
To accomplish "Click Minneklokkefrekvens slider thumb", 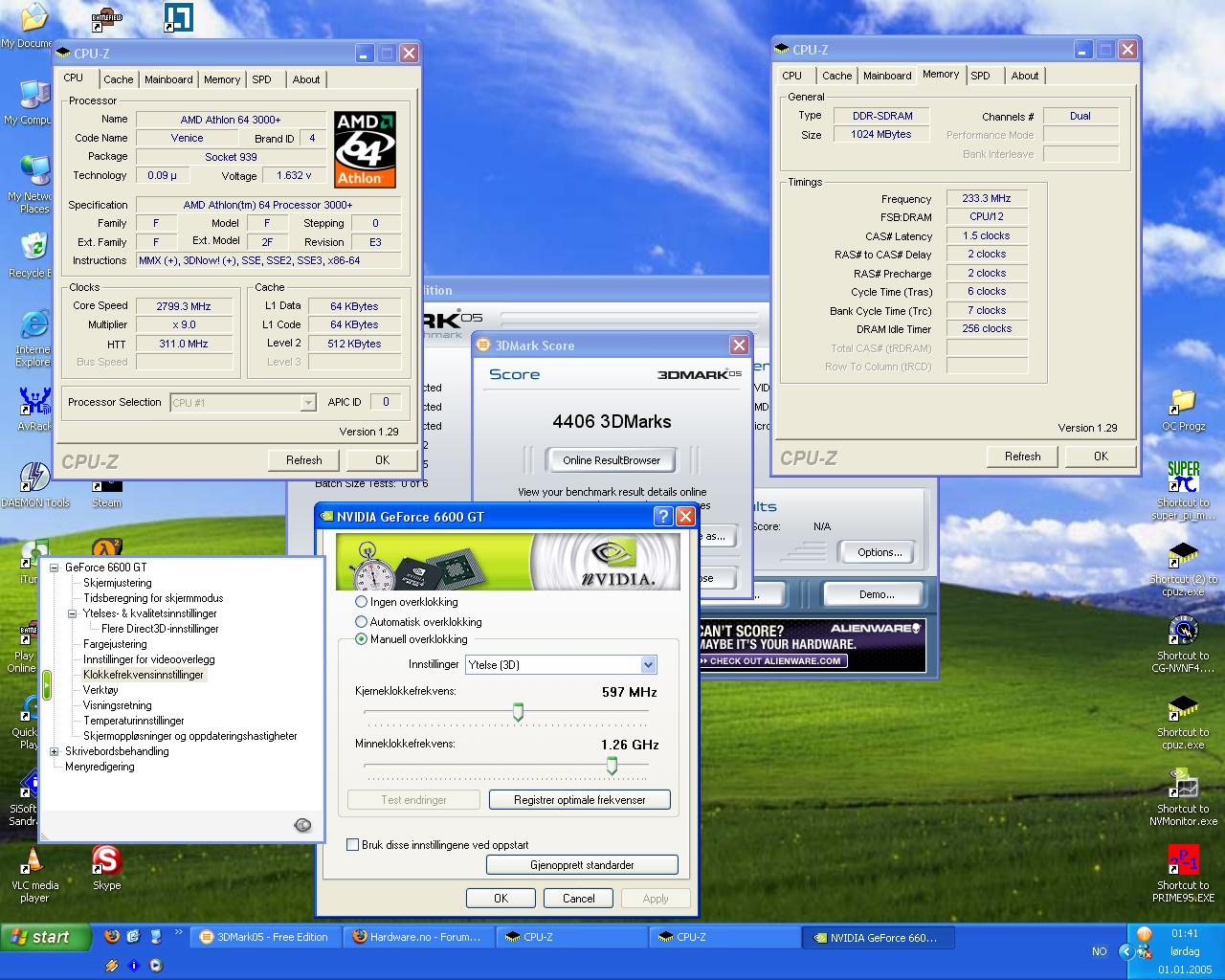I will pyautogui.click(x=612, y=765).
